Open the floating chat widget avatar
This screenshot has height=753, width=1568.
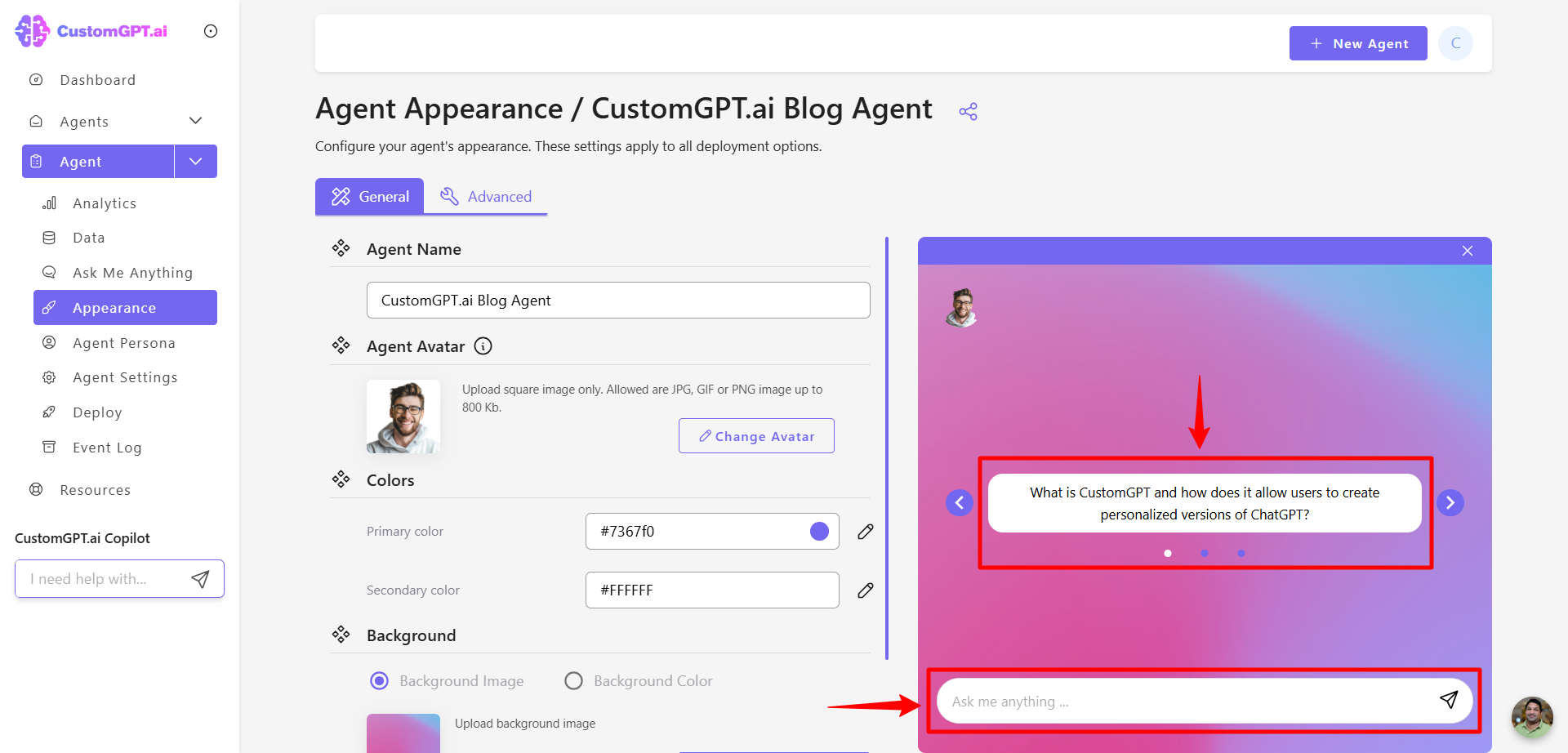(1532, 717)
